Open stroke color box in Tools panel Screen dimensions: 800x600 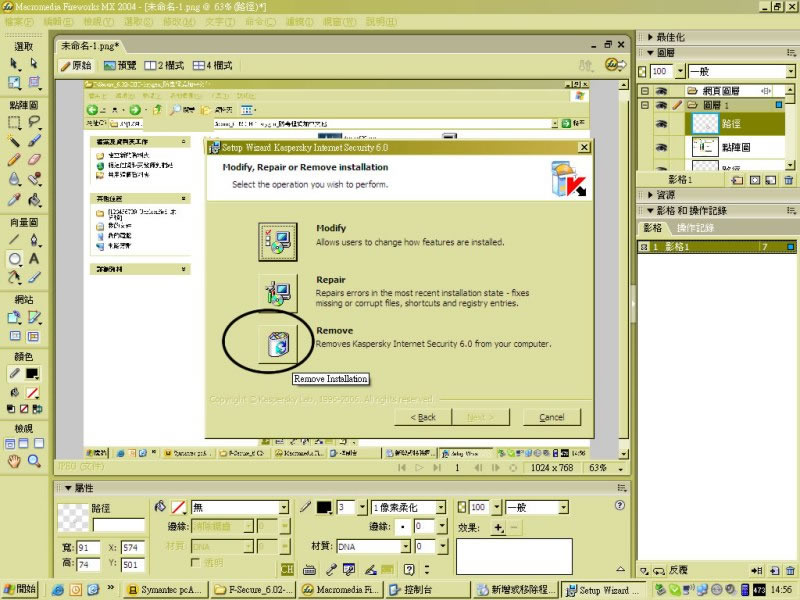[32, 373]
